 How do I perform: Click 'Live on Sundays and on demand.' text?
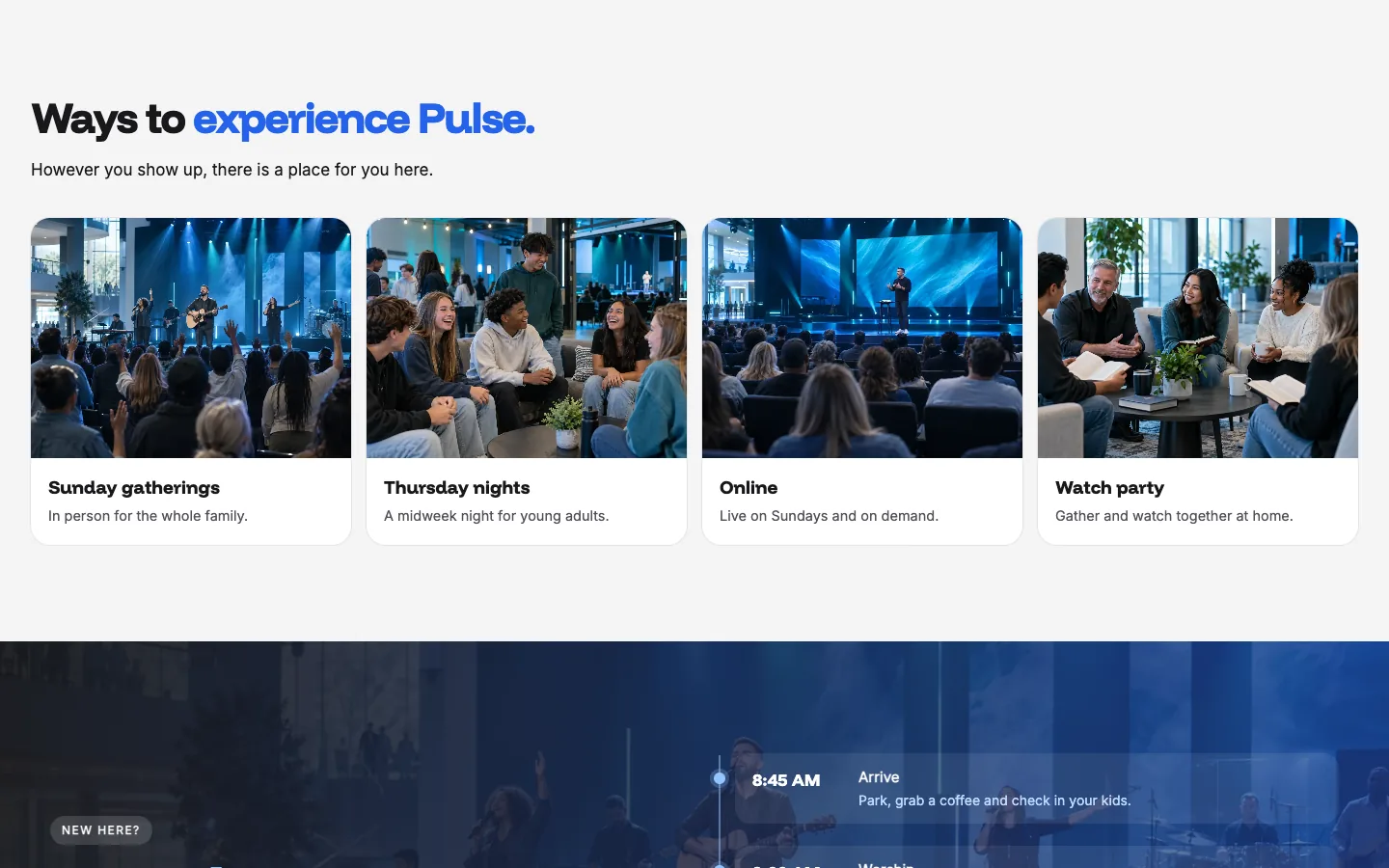pyautogui.click(x=829, y=516)
